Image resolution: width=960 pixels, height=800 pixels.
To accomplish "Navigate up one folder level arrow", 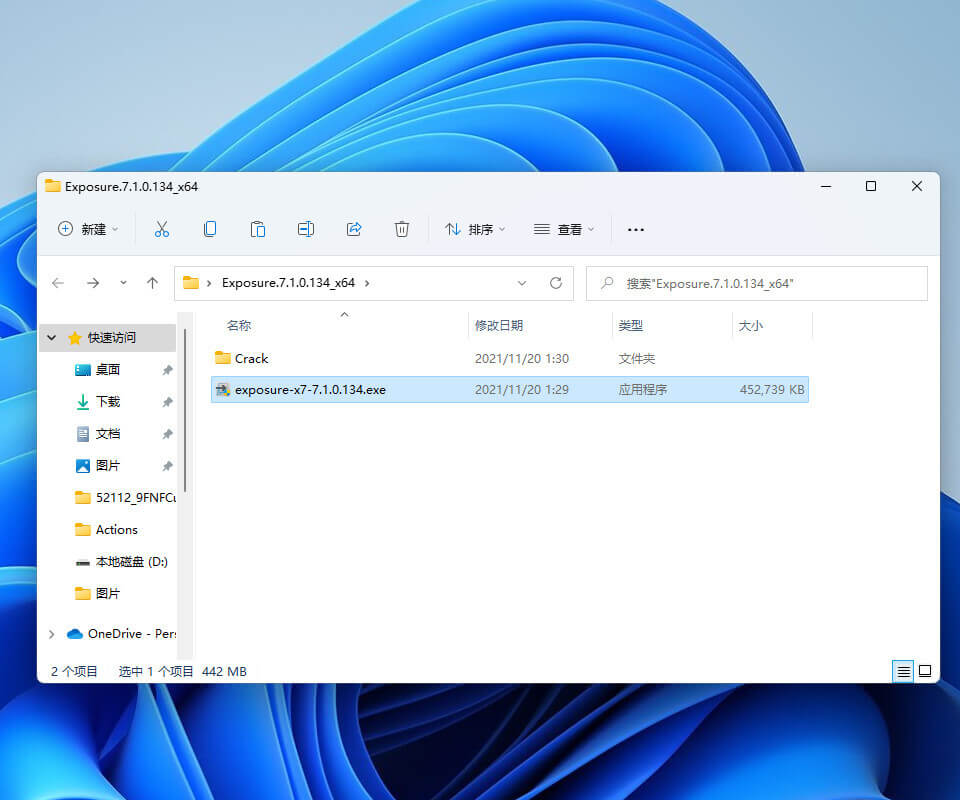I will [x=152, y=283].
